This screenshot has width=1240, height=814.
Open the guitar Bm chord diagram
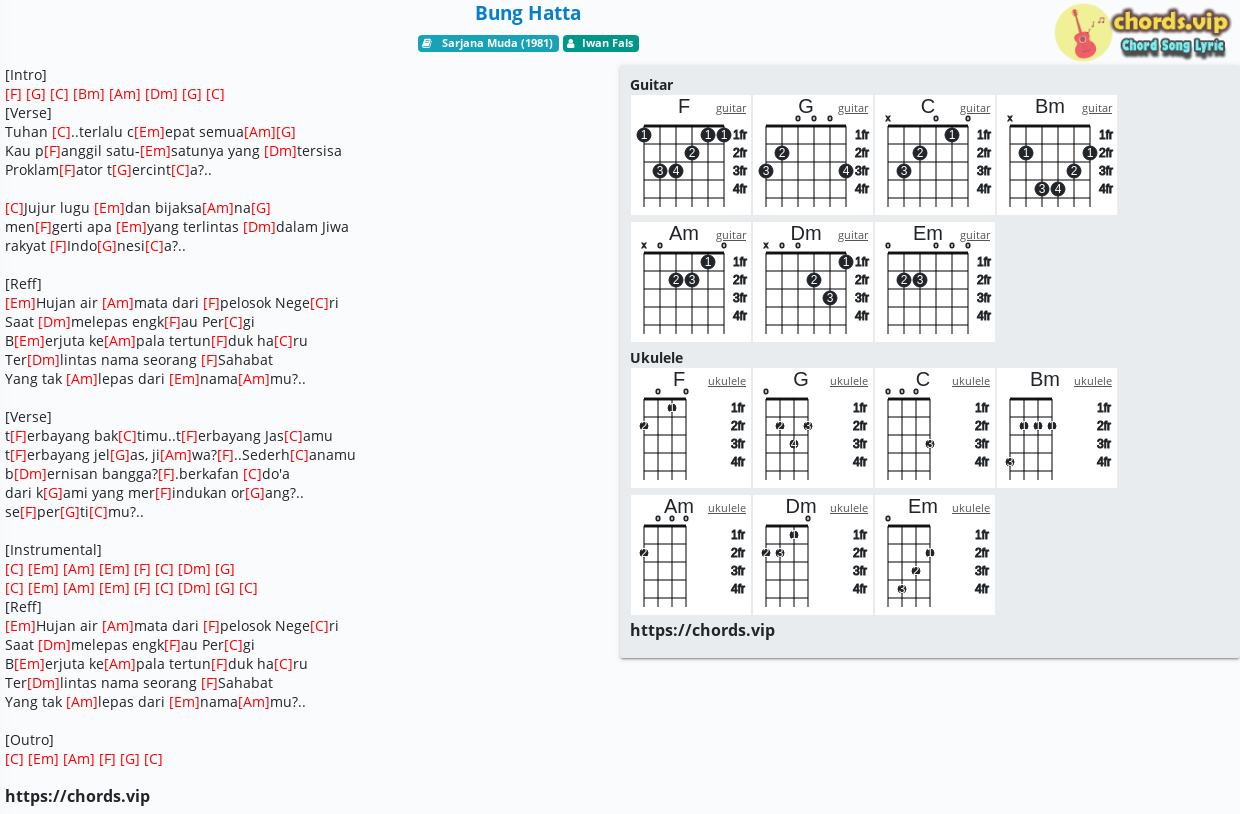1057,155
